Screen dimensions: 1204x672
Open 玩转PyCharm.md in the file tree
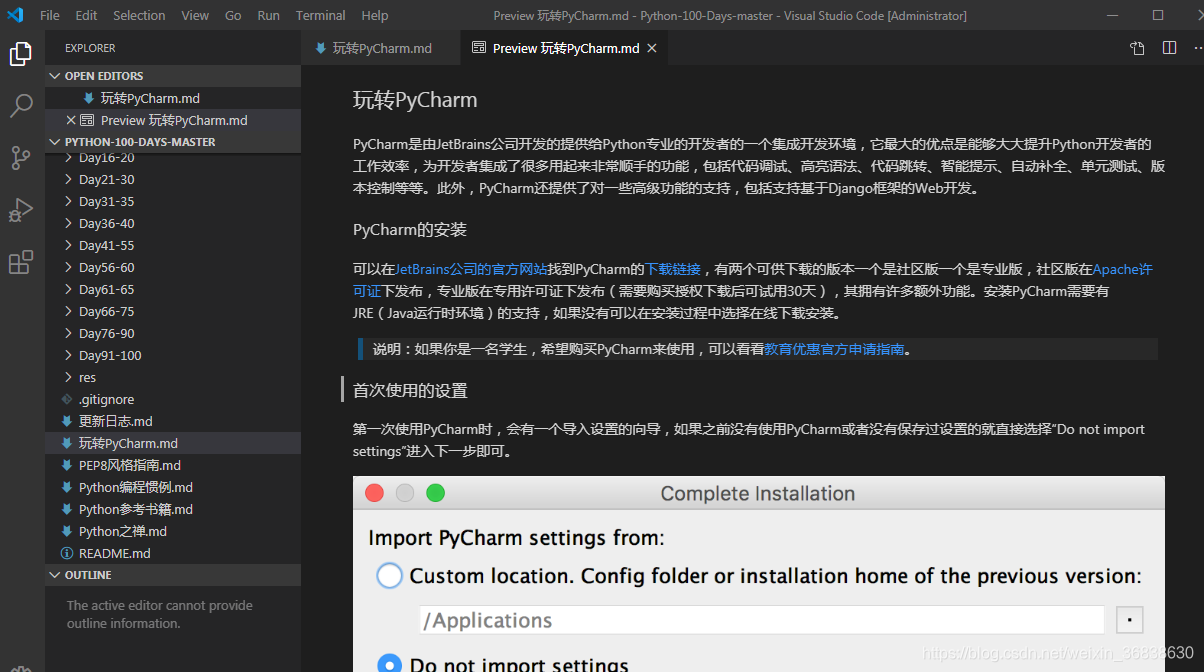pyautogui.click(x=173, y=443)
